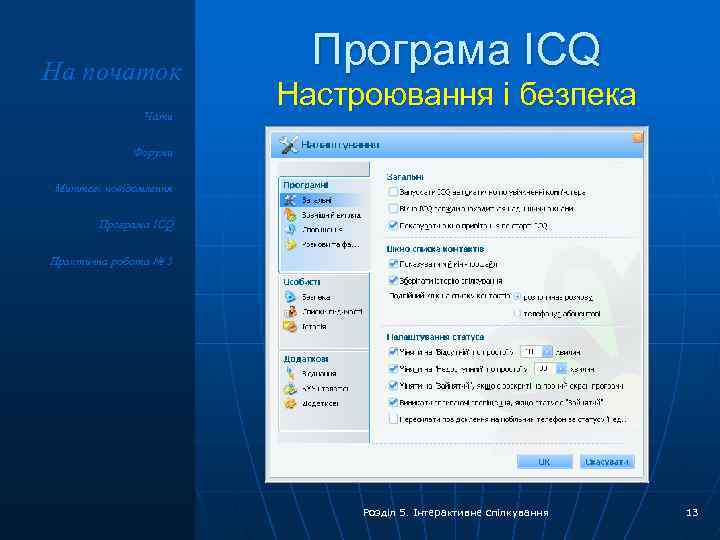The width and height of the screenshot is (720, 540).
Task: Click the Додатки icon under Додаткові
Action: click(290, 403)
